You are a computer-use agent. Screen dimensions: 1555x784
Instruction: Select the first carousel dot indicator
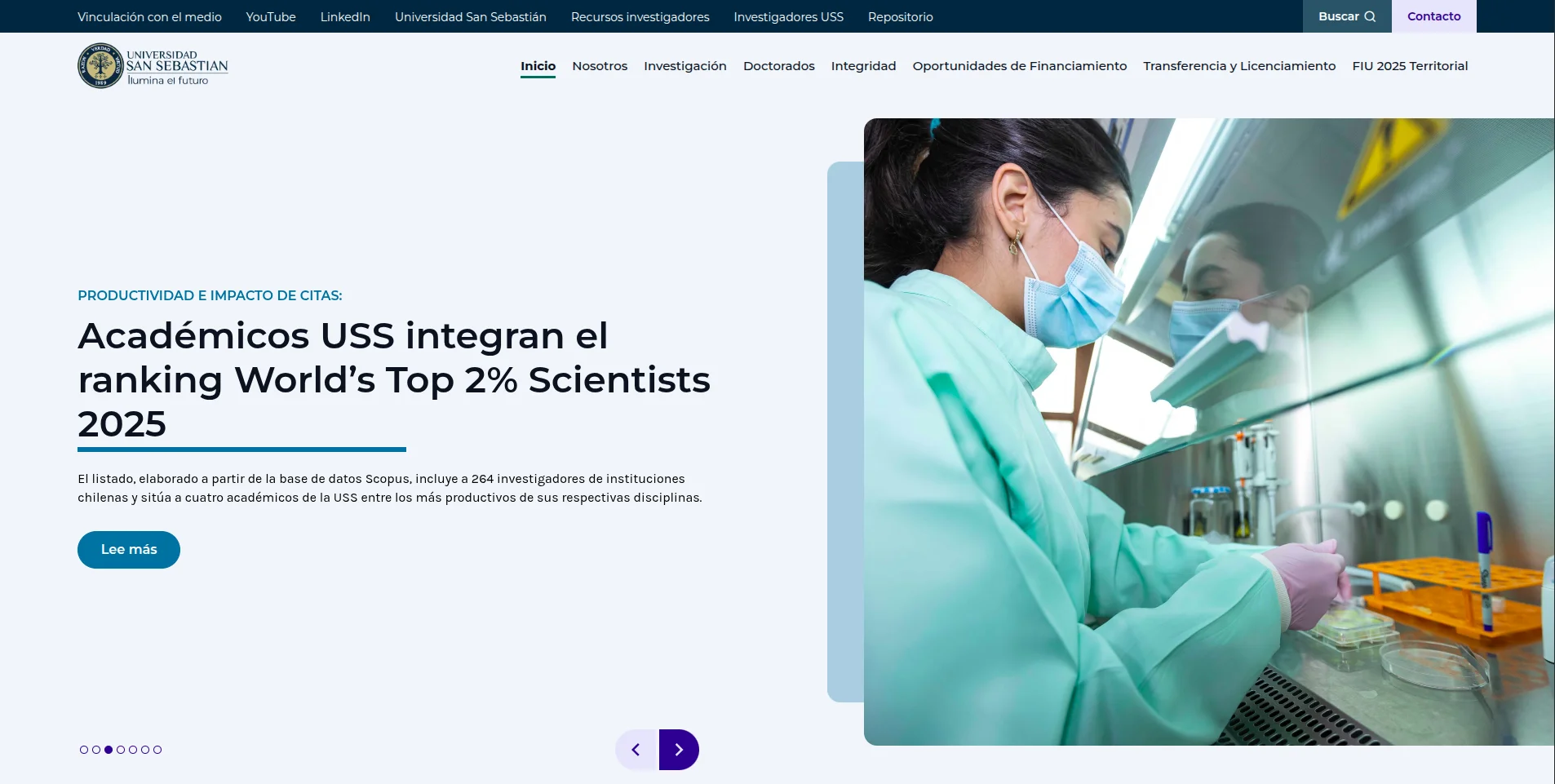coord(84,750)
